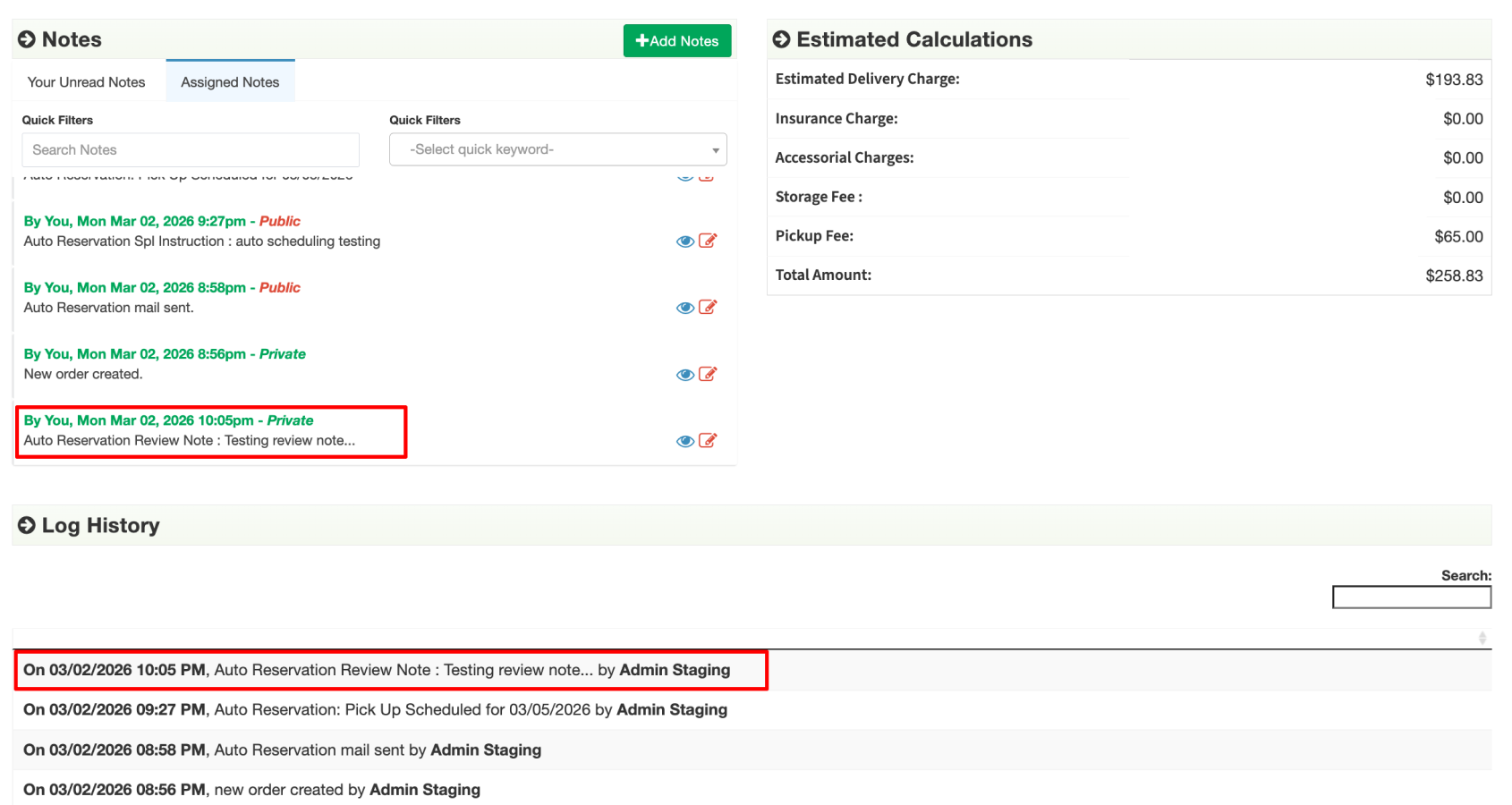The width and height of the screenshot is (1512, 805).
Task: Click edit icon for 'auto scheduling testing' note
Action: point(707,241)
